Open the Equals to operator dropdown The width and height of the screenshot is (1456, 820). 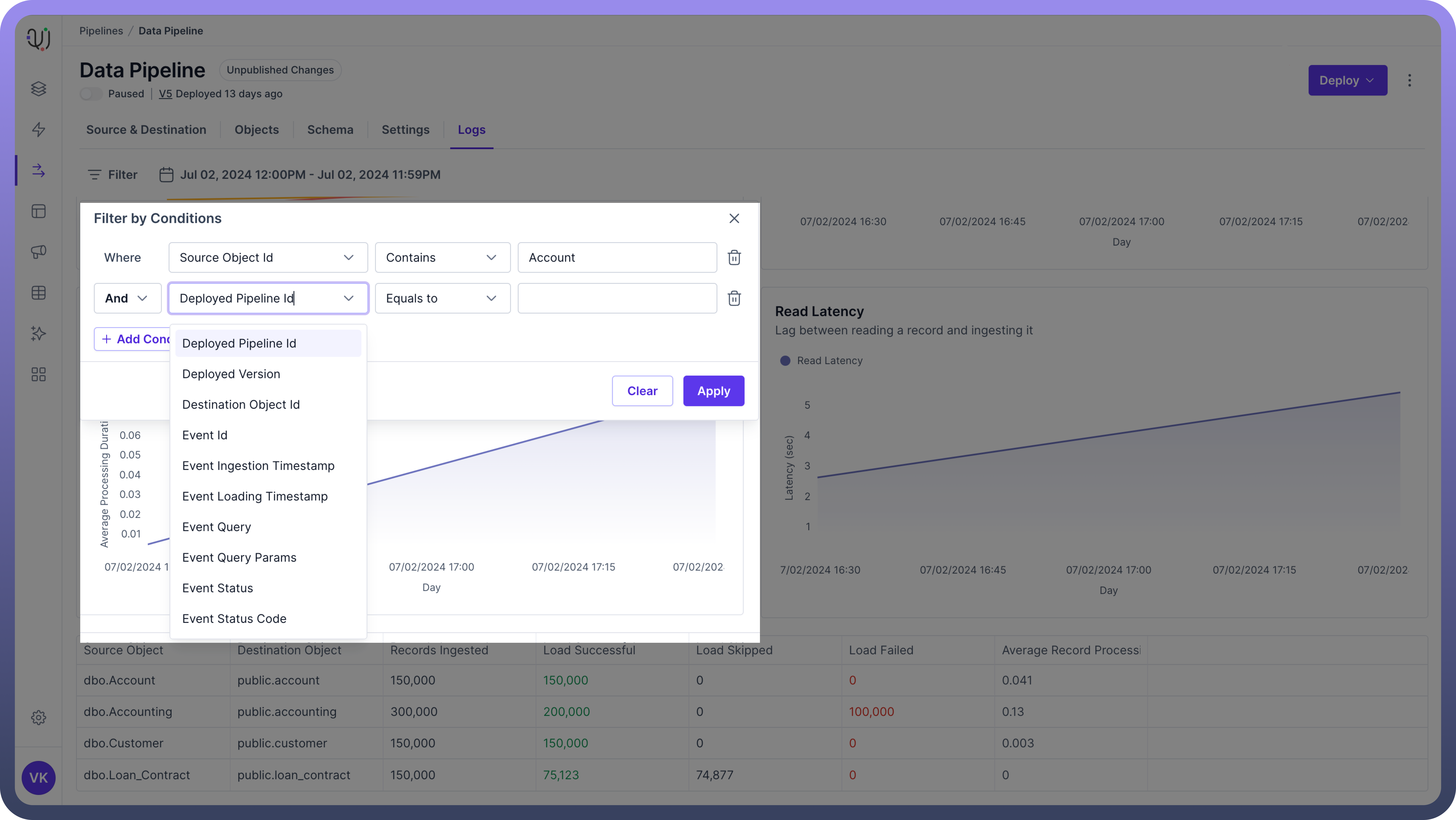[x=442, y=298]
